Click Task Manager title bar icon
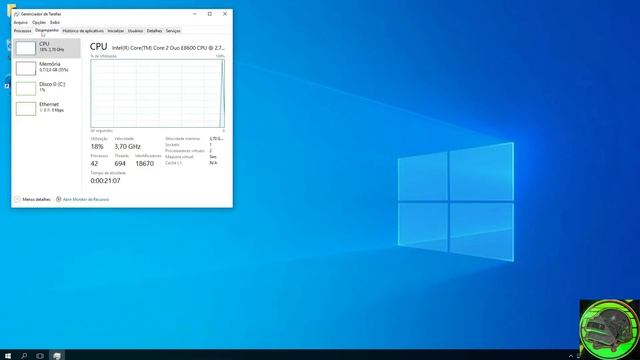 click(16, 14)
